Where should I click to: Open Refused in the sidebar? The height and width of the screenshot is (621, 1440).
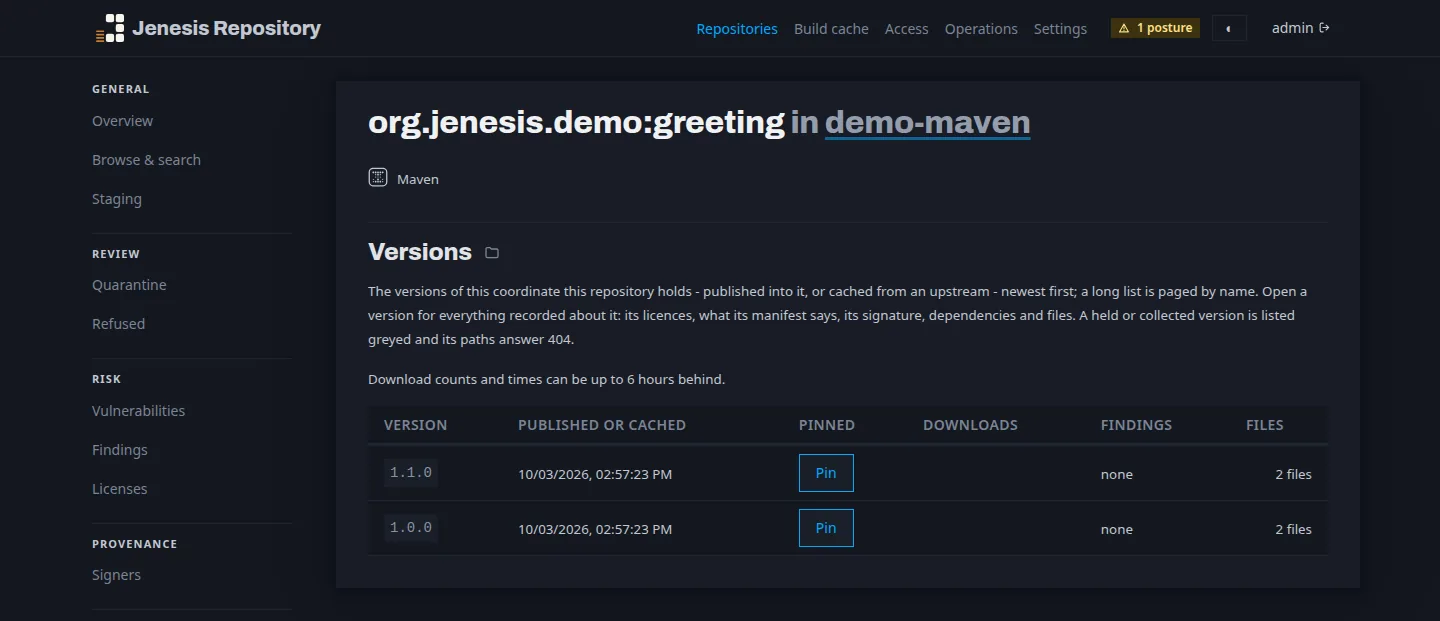(118, 324)
